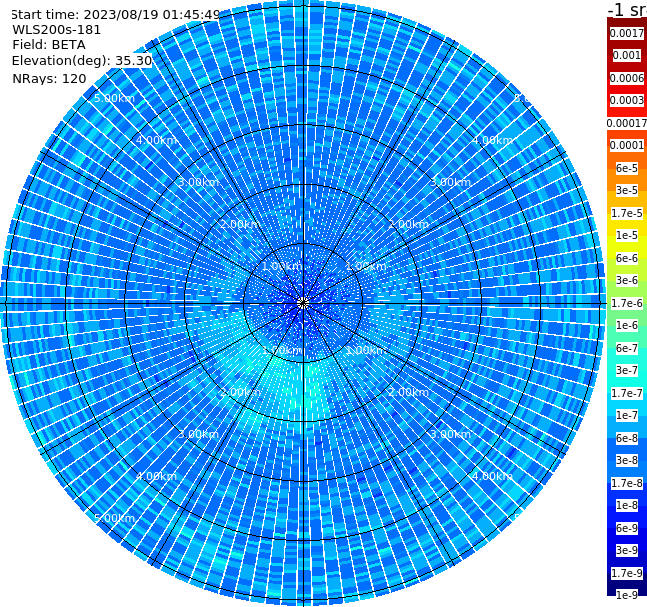This screenshot has height=607, width=647.
Task: Select the northwest 3.00km range ring label
Action: pos(198,182)
